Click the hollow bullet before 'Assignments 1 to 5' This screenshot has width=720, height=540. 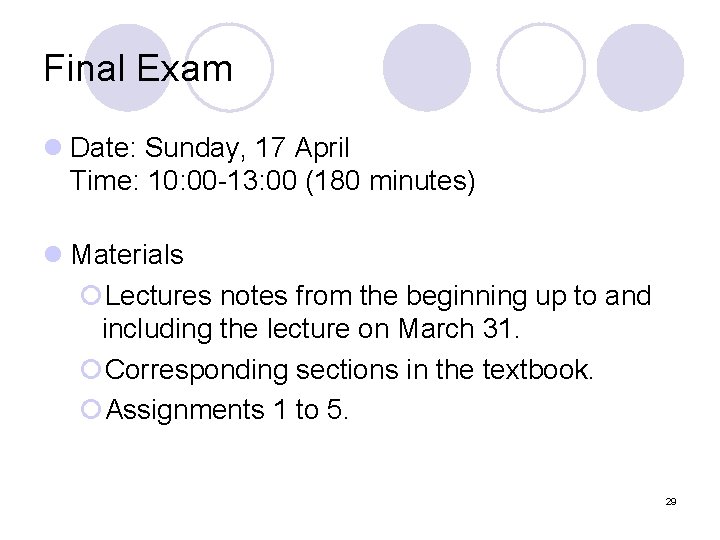(x=91, y=409)
